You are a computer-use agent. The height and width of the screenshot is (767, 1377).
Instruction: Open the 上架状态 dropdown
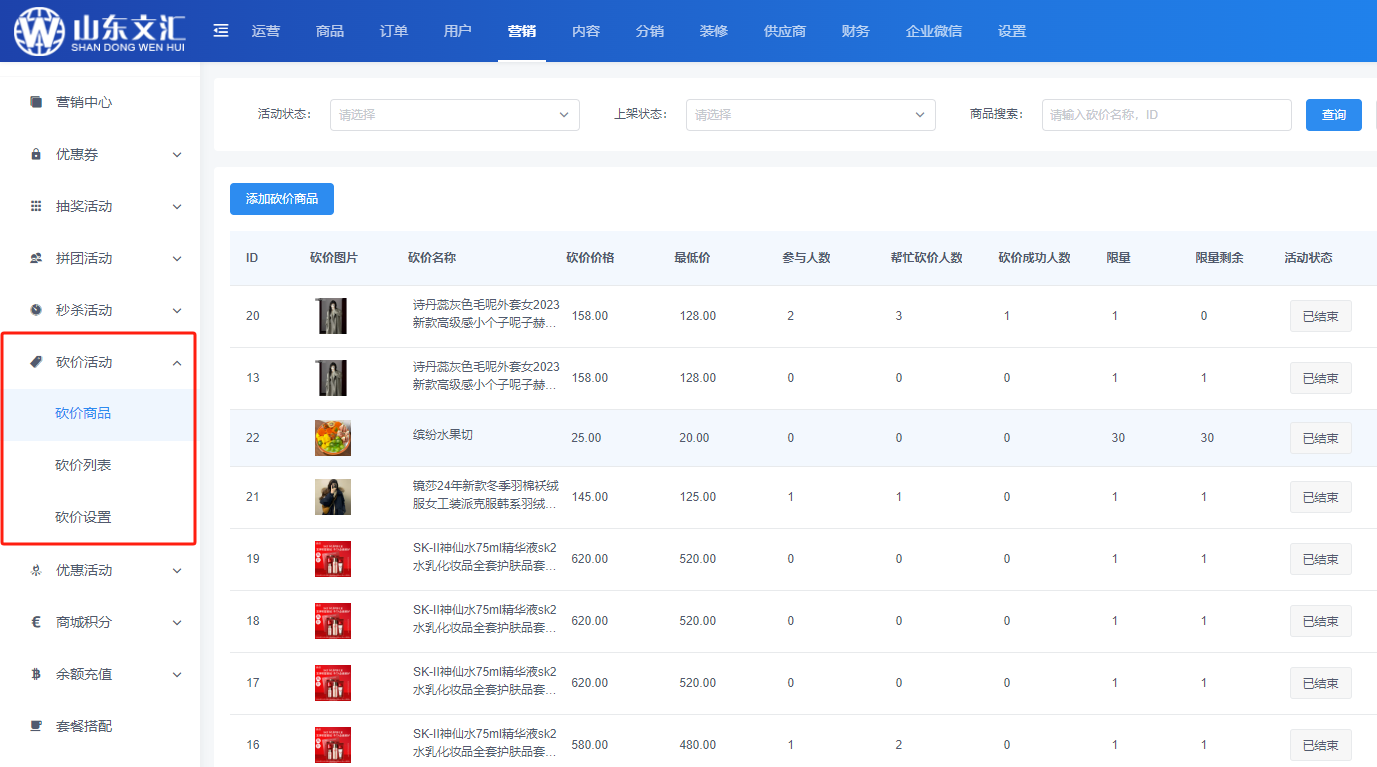[x=811, y=115]
